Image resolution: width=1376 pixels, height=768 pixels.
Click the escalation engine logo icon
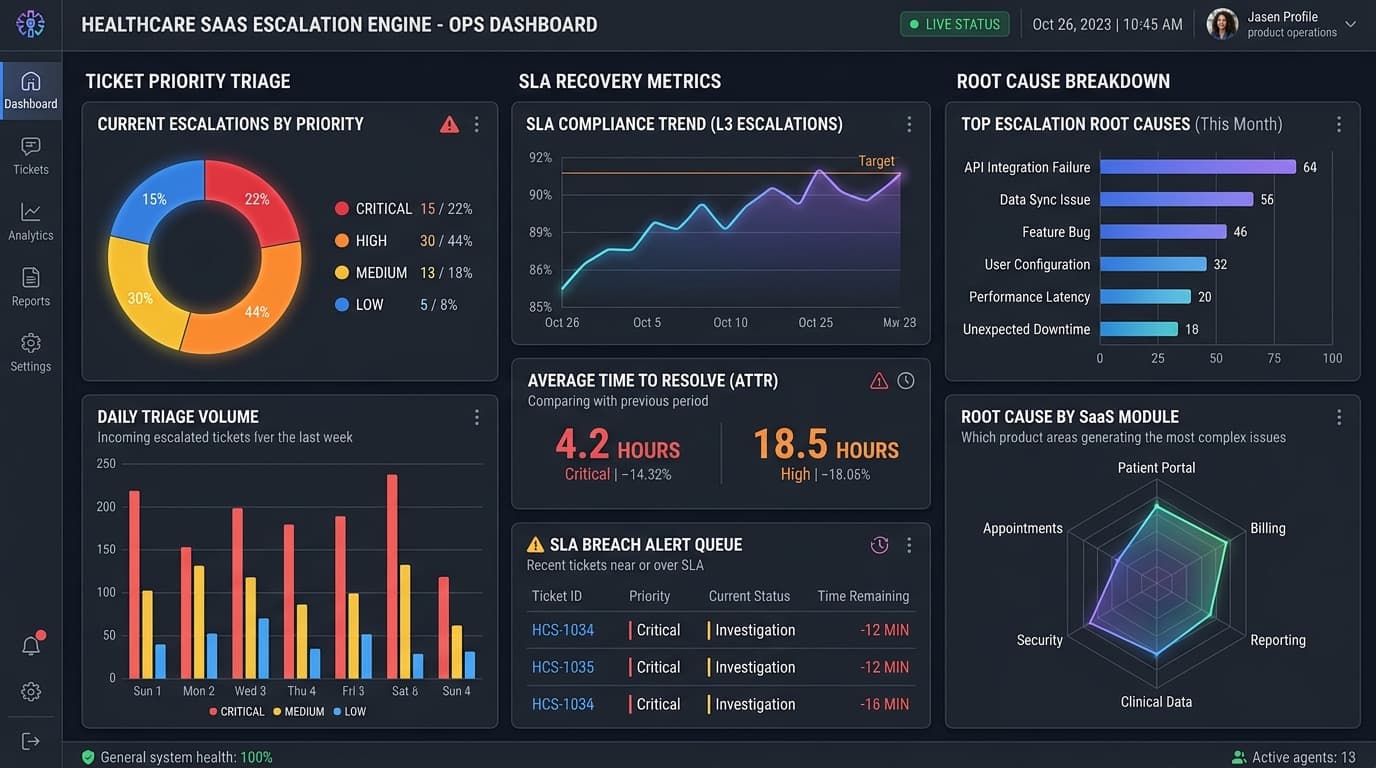tap(30, 24)
